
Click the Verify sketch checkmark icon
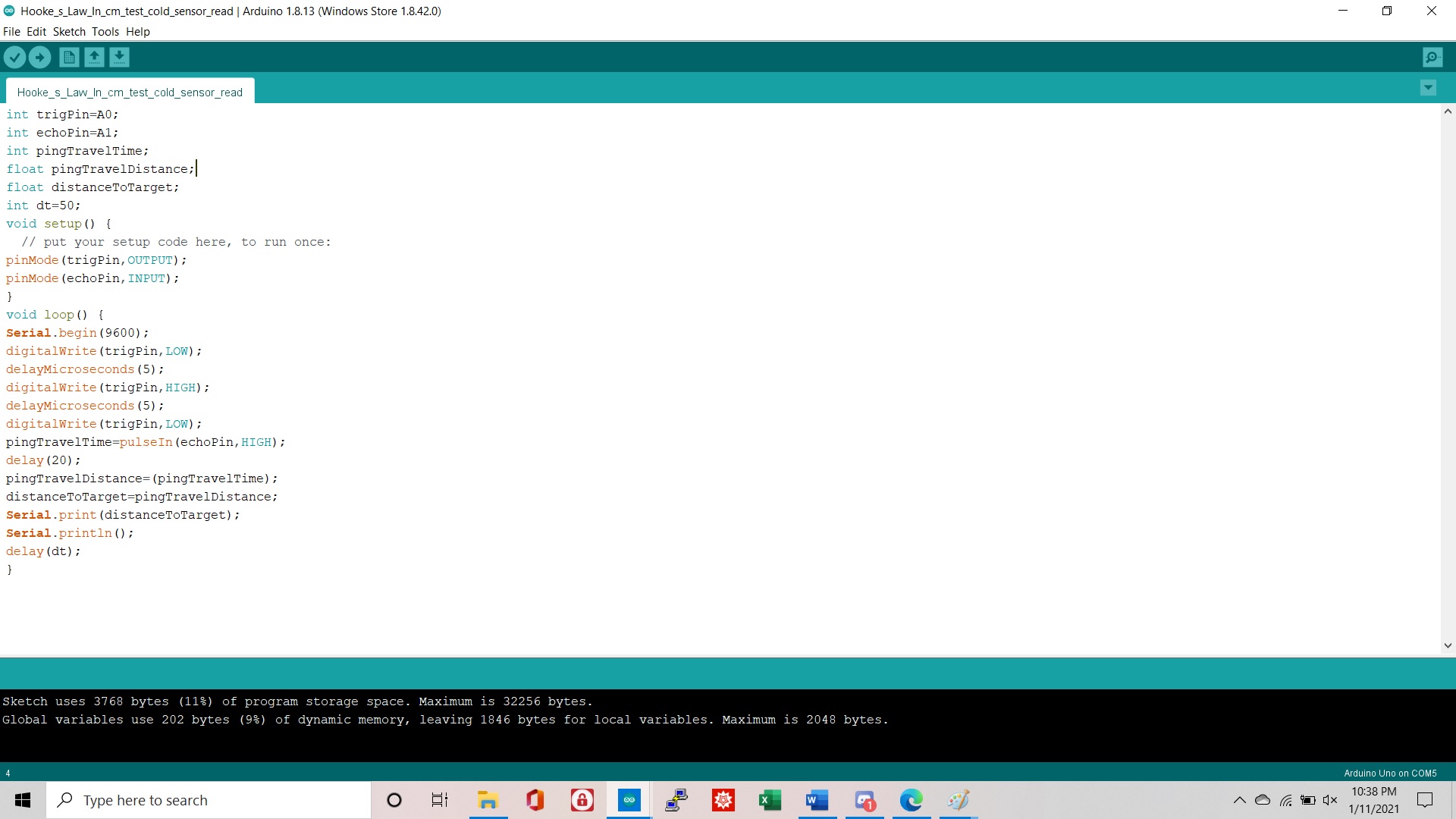[14, 57]
